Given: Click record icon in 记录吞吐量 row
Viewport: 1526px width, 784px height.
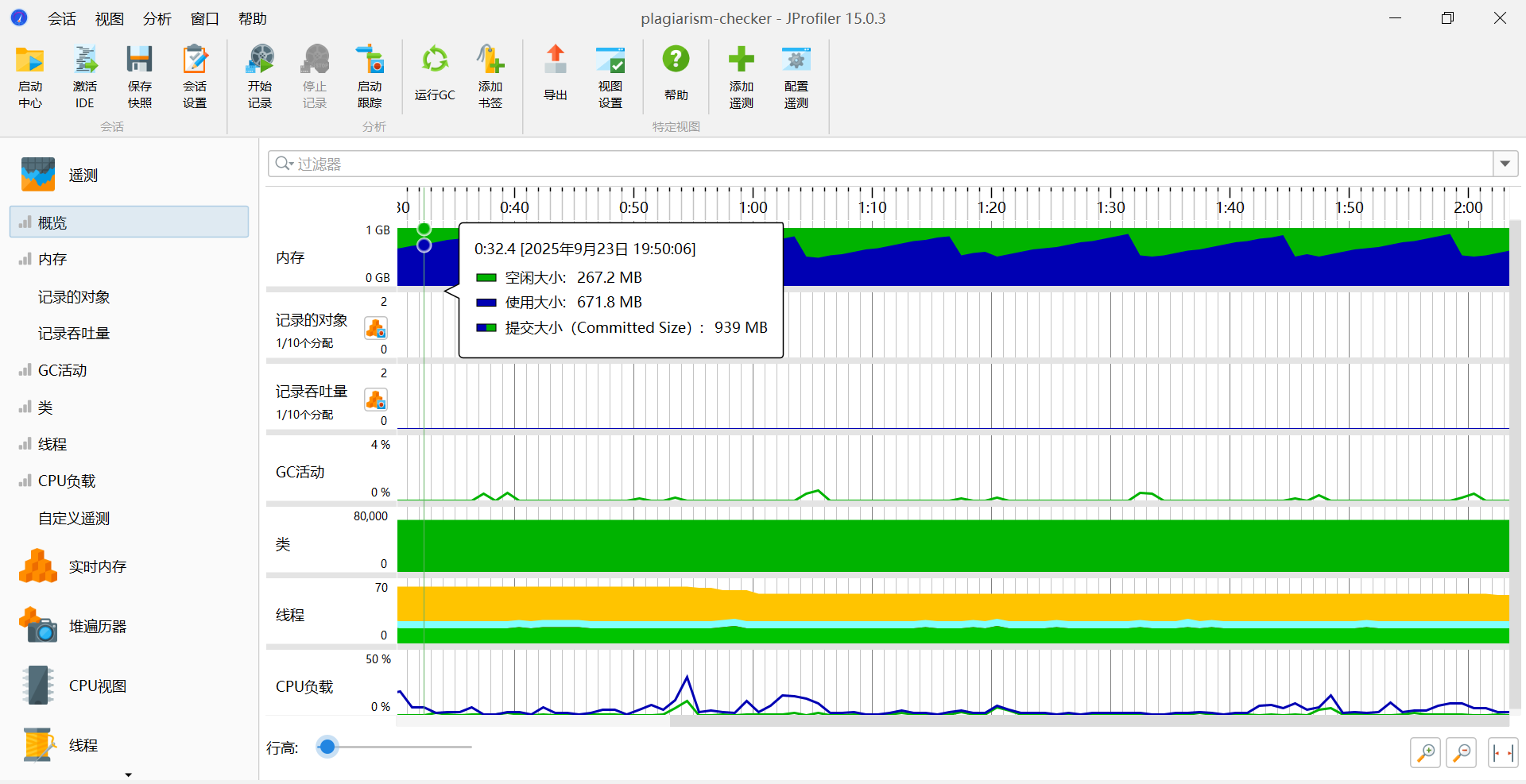Looking at the screenshot, I should [x=376, y=400].
